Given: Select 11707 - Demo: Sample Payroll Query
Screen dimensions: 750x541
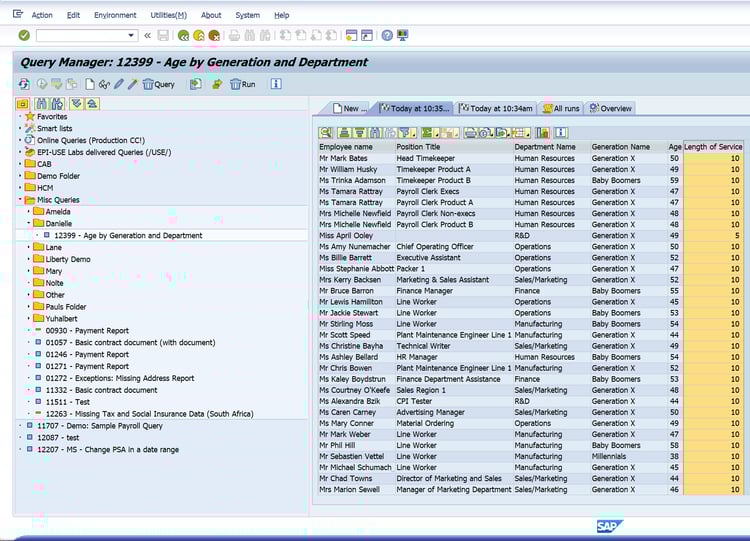Looking at the screenshot, I should click(100, 426).
